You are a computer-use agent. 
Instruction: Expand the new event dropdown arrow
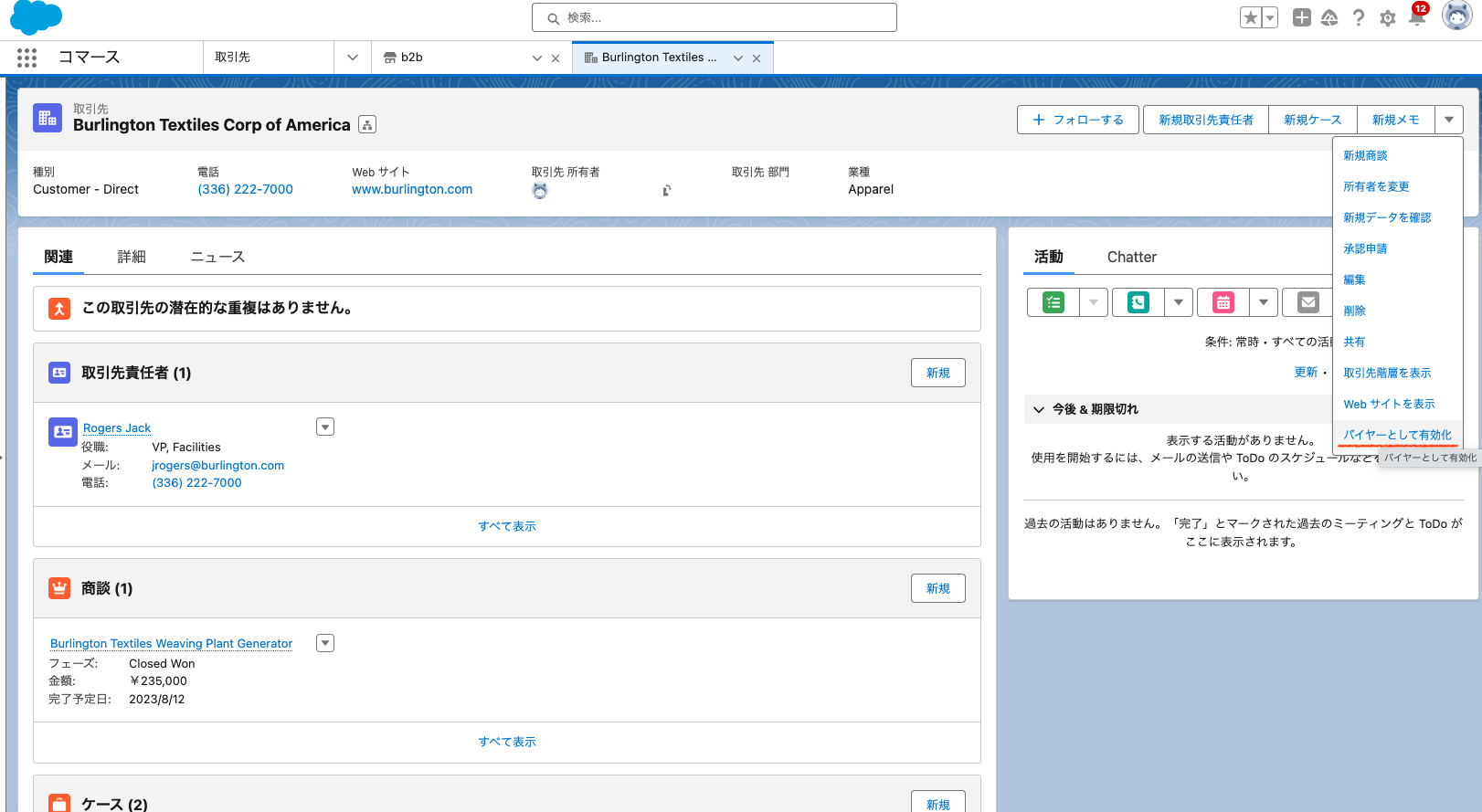click(x=1264, y=302)
